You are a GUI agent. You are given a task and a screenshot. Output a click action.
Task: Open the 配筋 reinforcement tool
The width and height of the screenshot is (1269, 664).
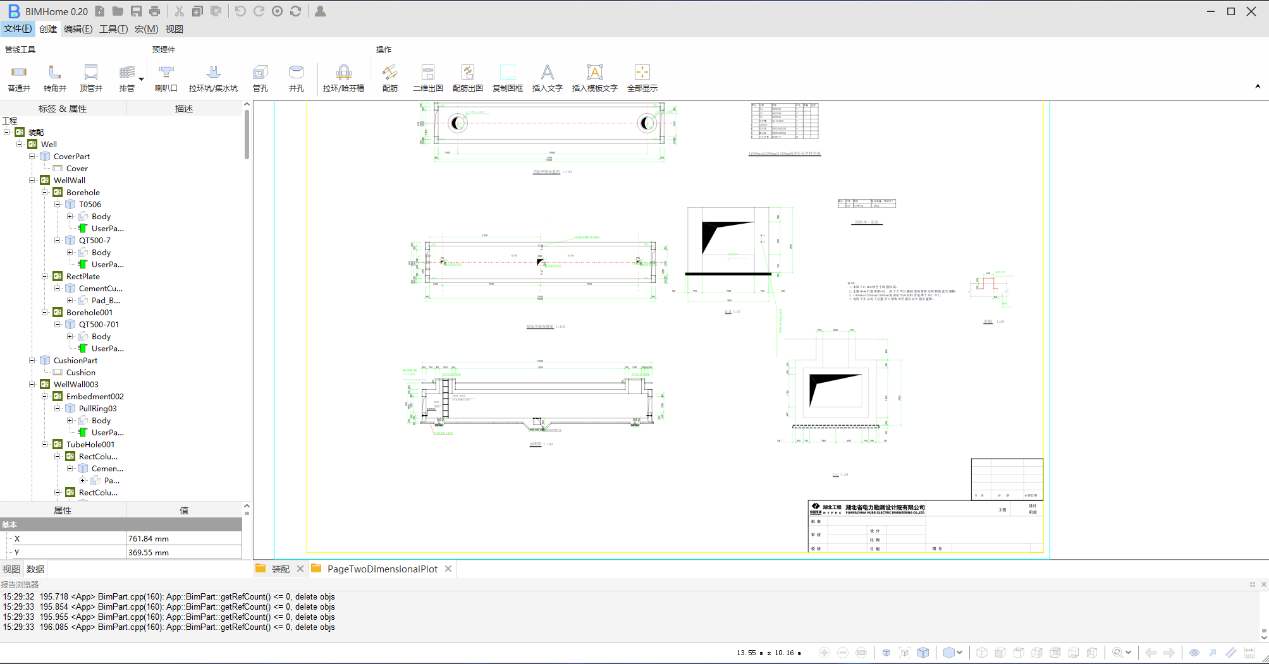coord(390,79)
